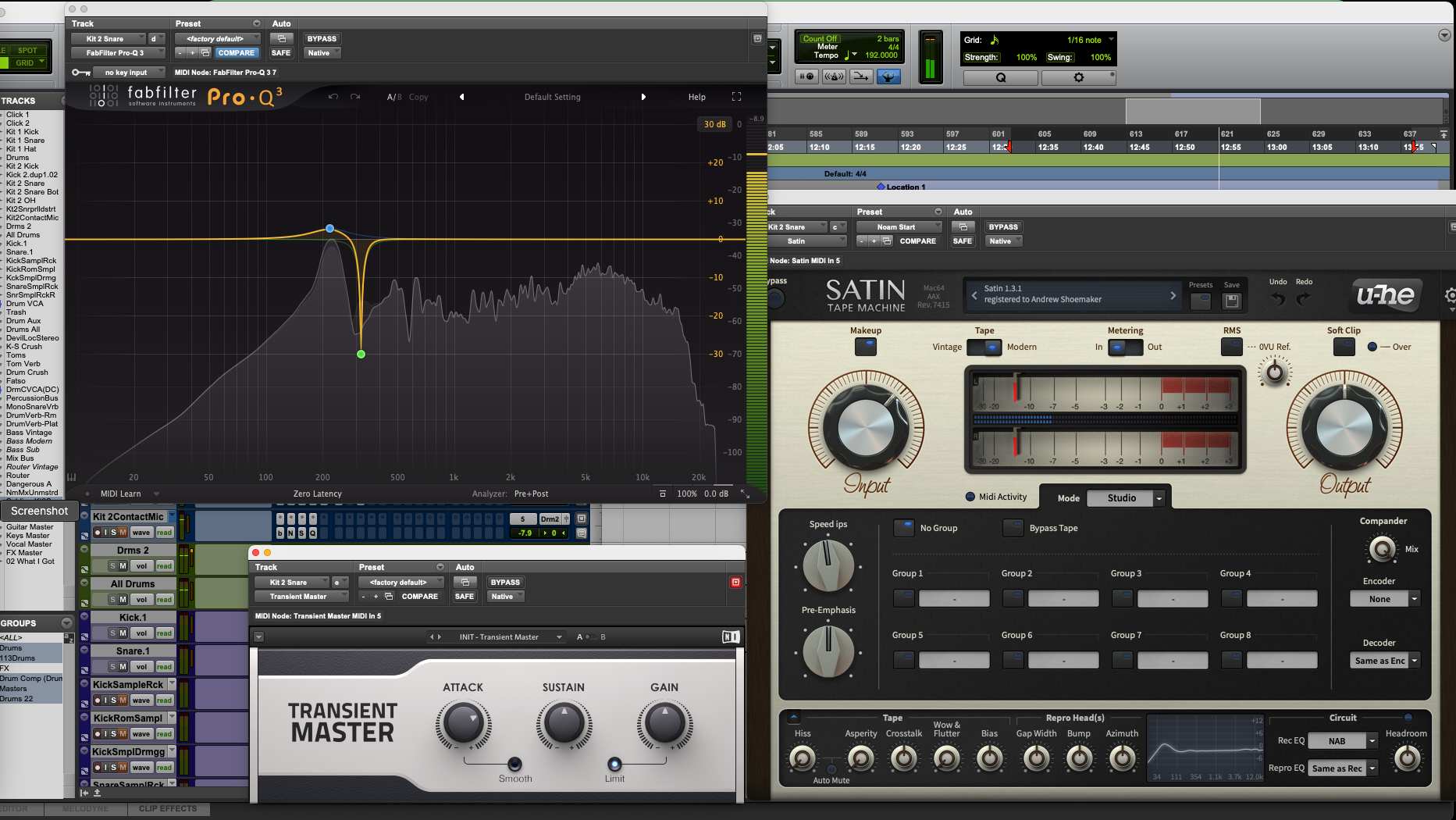The image size is (1456, 820).
Task: Click BYPASS in Pro-Q 3 window
Action: pos(322,38)
